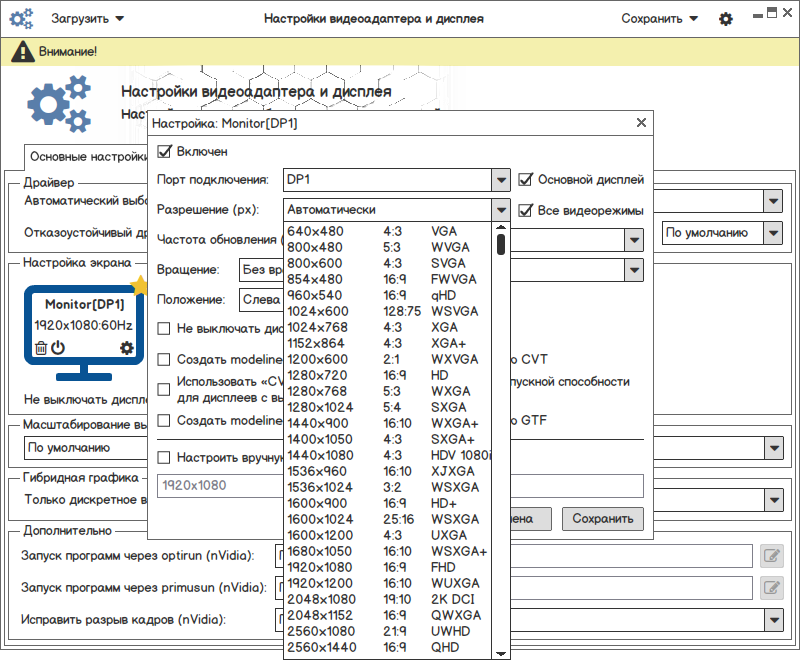The height and width of the screenshot is (661, 800).
Task: Click the warning triangle icon next to Внимание!
Action: 23,51
